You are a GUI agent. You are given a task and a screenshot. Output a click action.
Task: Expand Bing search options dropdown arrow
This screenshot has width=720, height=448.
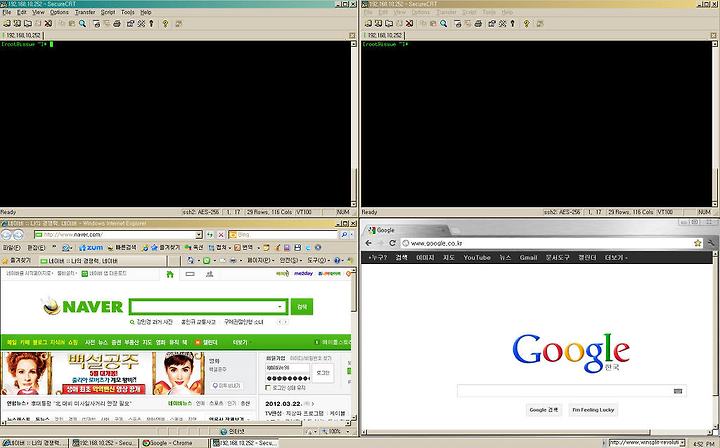point(352,235)
